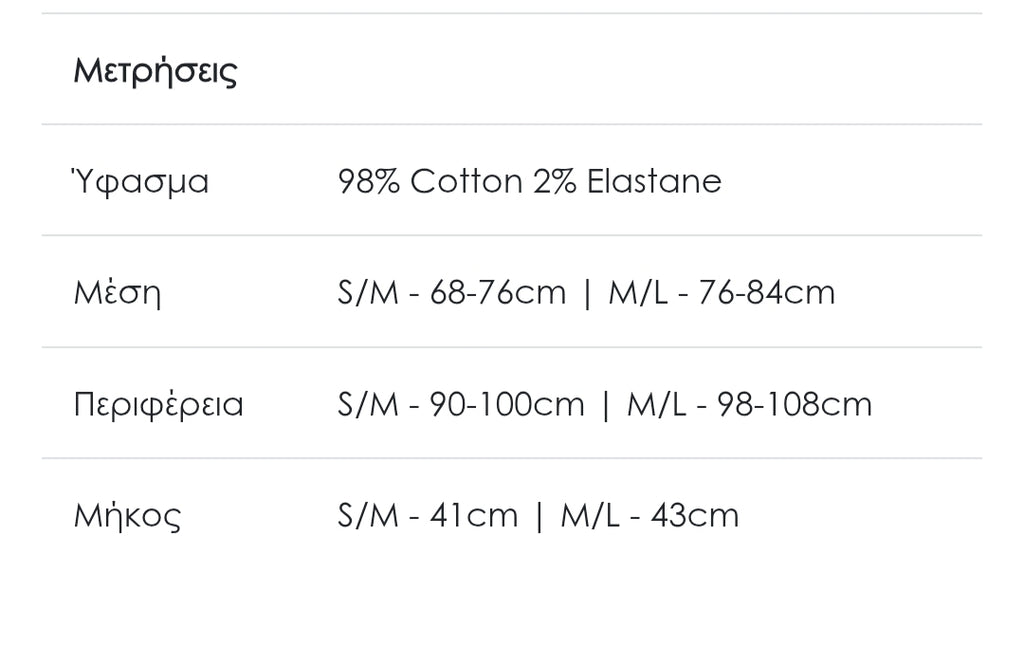Click the Μήκος row label
This screenshot has height=646, width=1024.
coord(127,516)
